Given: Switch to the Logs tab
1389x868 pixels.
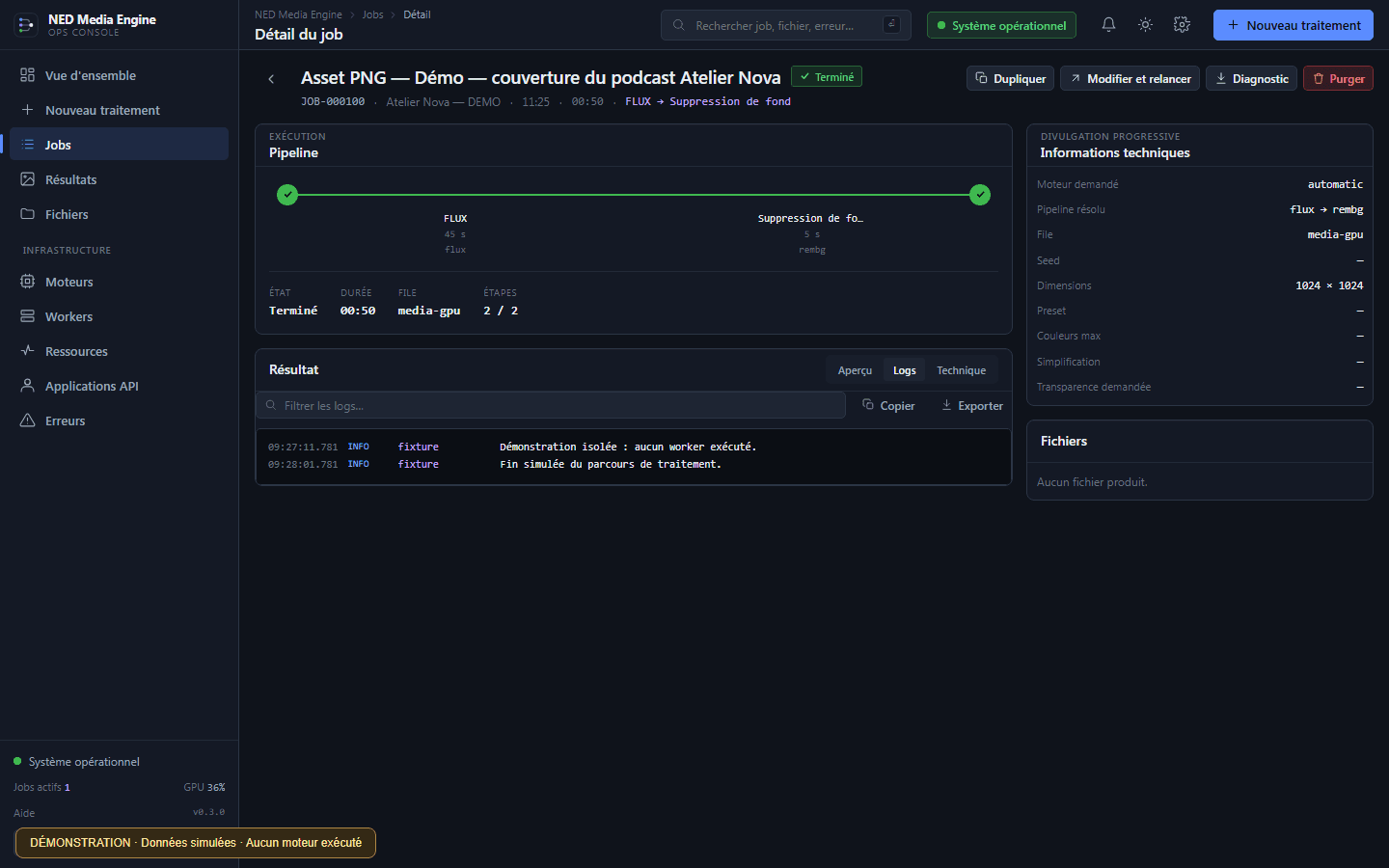Looking at the screenshot, I should click(904, 370).
